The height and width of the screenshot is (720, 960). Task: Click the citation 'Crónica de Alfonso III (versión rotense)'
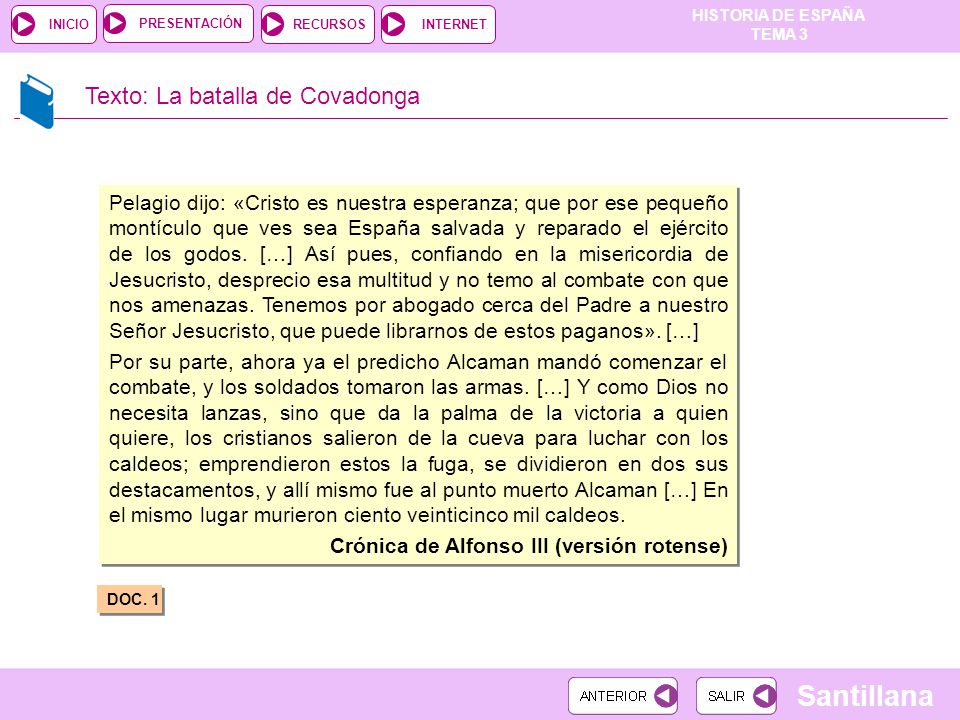529,546
